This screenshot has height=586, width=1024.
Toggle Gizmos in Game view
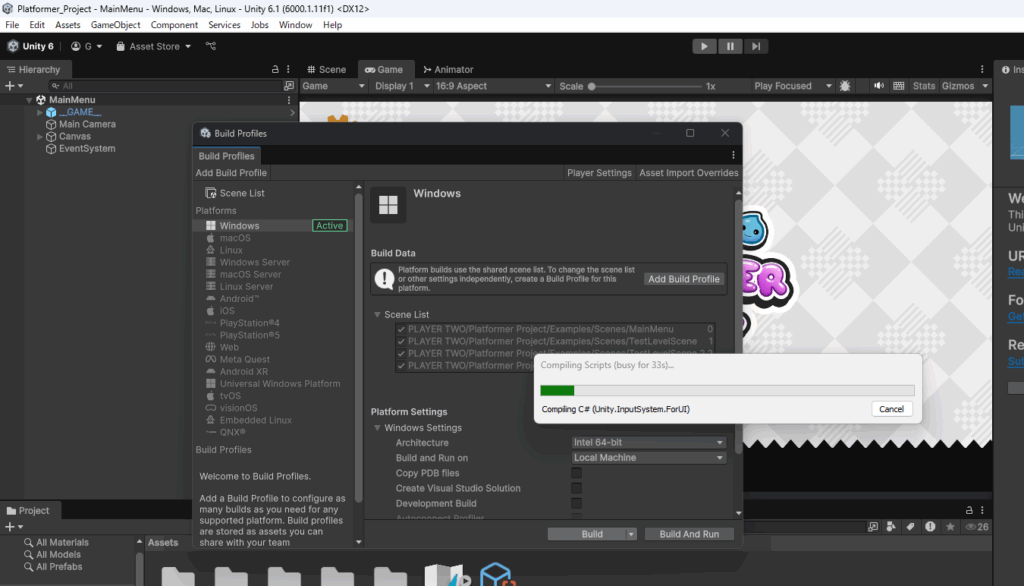(x=958, y=86)
